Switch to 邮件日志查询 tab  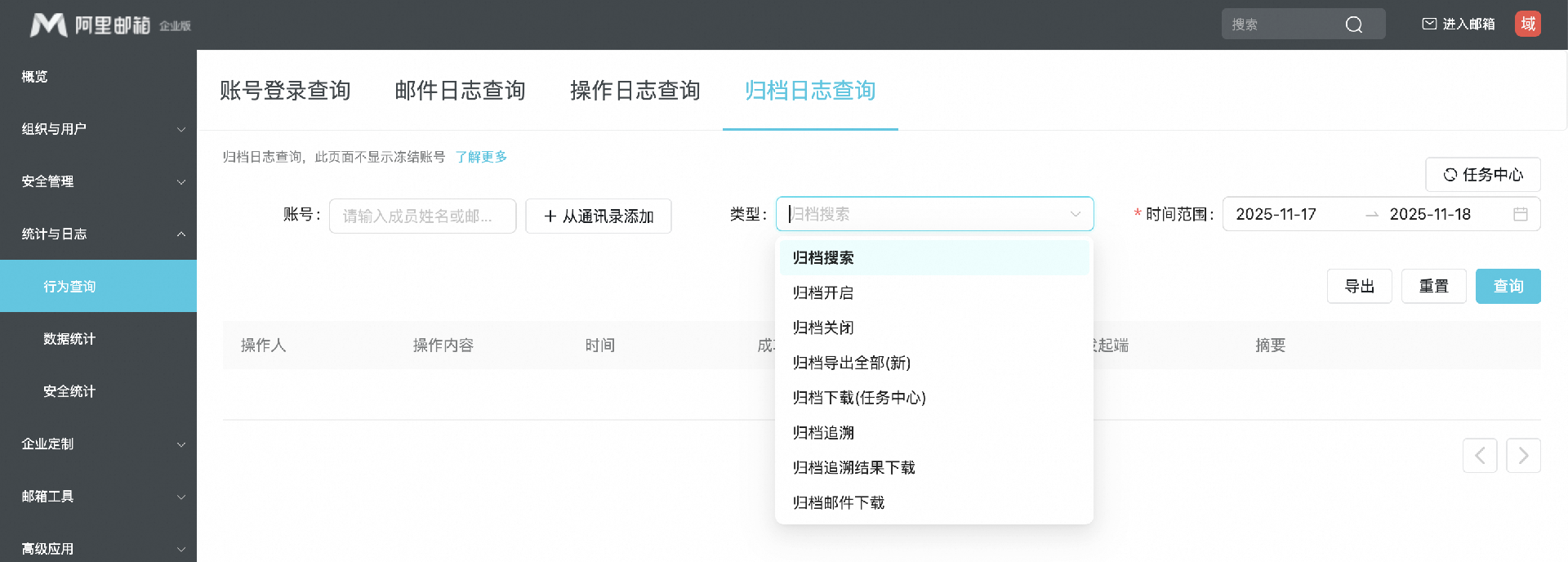point(460,91)
